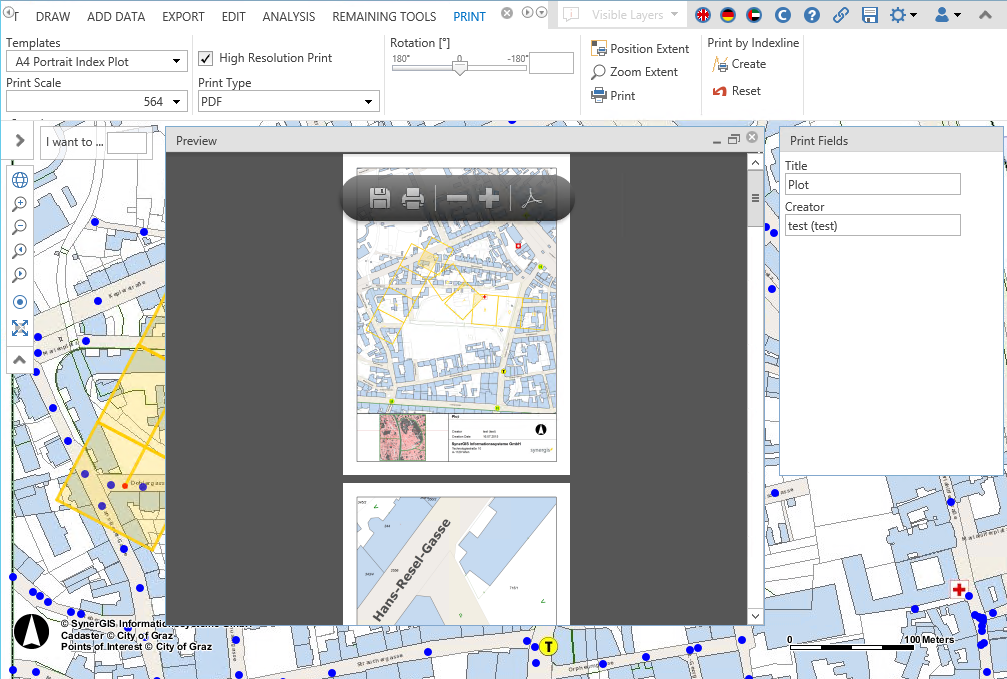
Task: Collapse the left map toolbar with the chevron
Action: (19, 358)
